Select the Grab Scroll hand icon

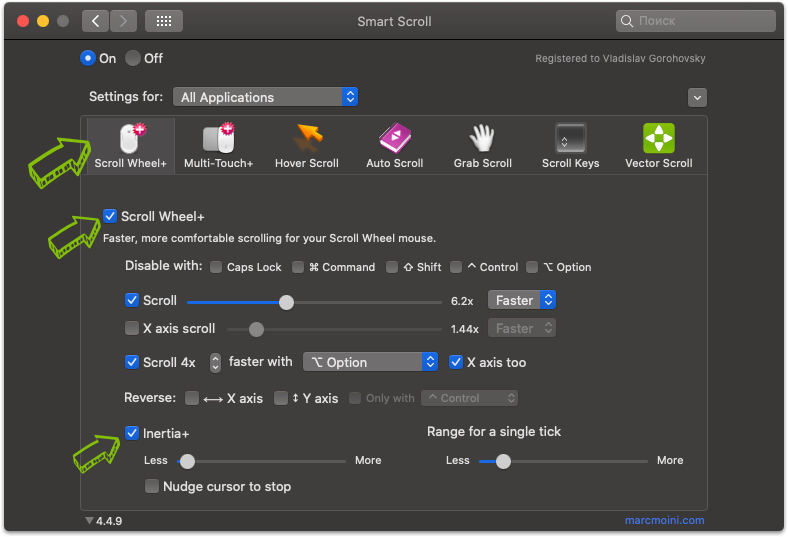coord(482,138)
